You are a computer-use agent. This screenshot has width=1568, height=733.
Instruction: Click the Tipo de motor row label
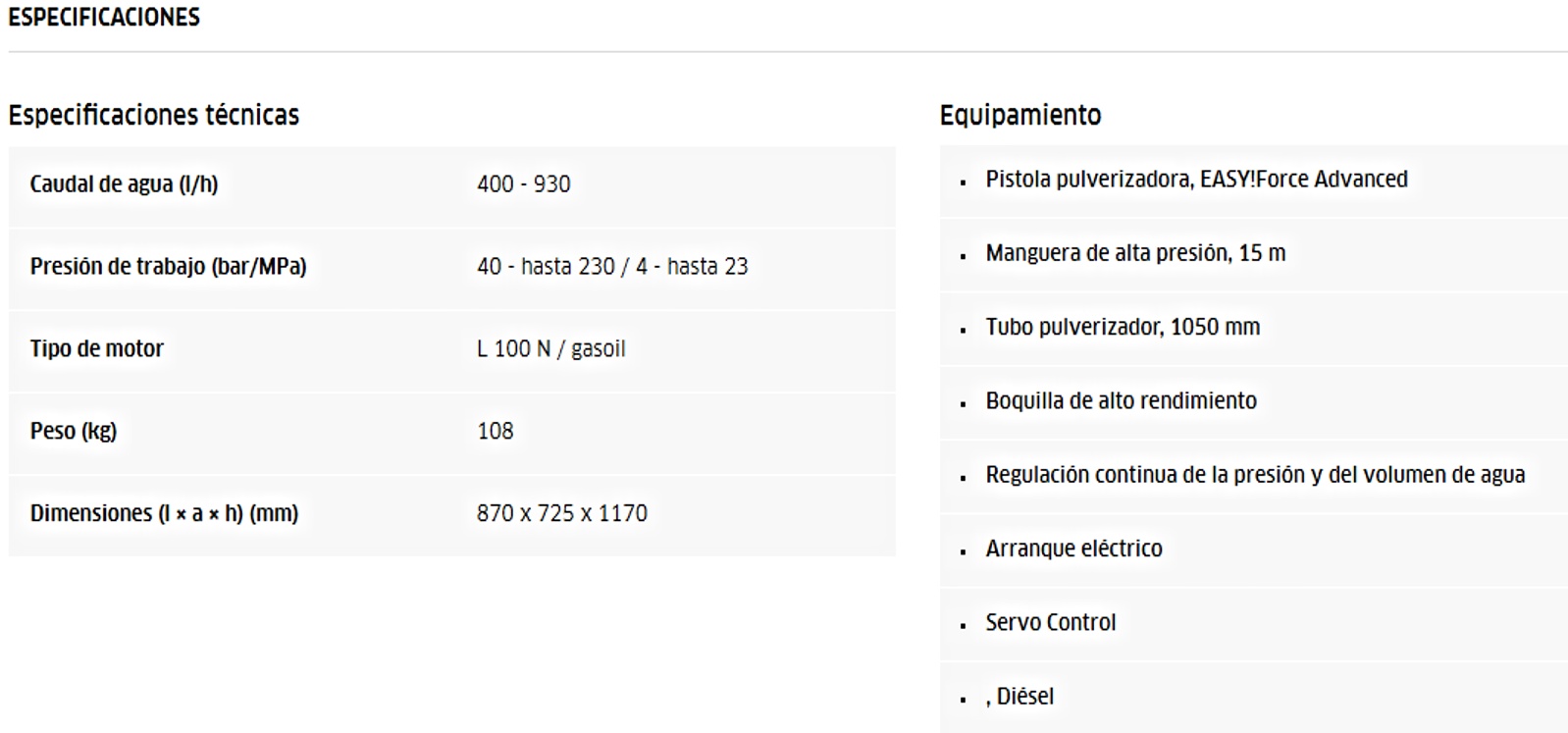[x=97, y=348]
